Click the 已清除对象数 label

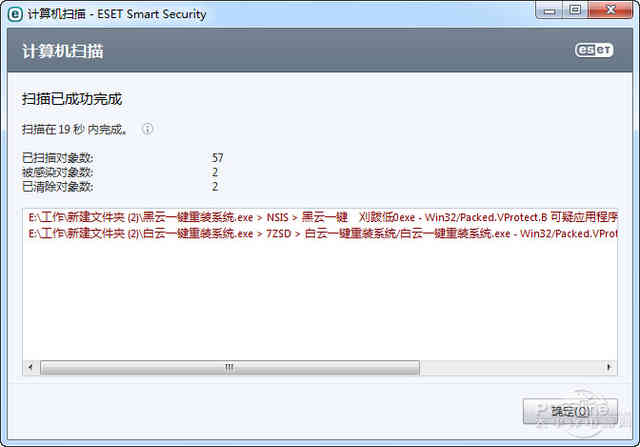[58, 187]
